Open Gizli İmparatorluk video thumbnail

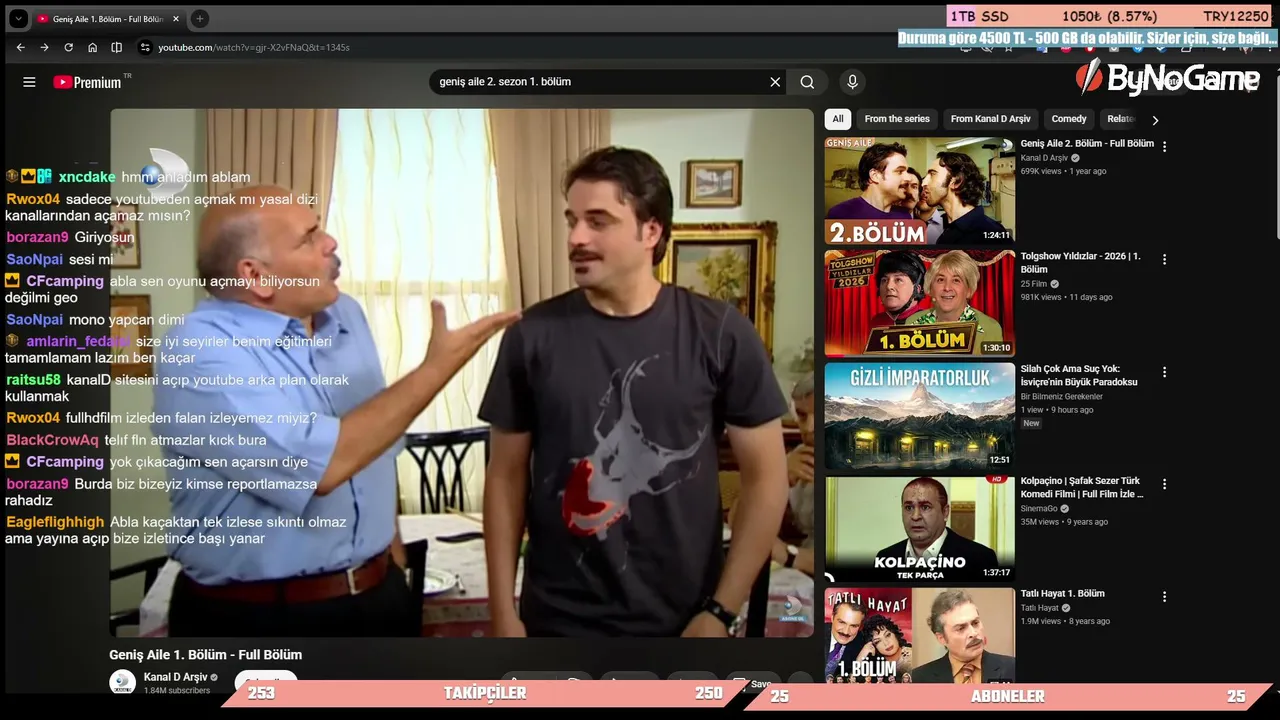(x=920, y=416)
